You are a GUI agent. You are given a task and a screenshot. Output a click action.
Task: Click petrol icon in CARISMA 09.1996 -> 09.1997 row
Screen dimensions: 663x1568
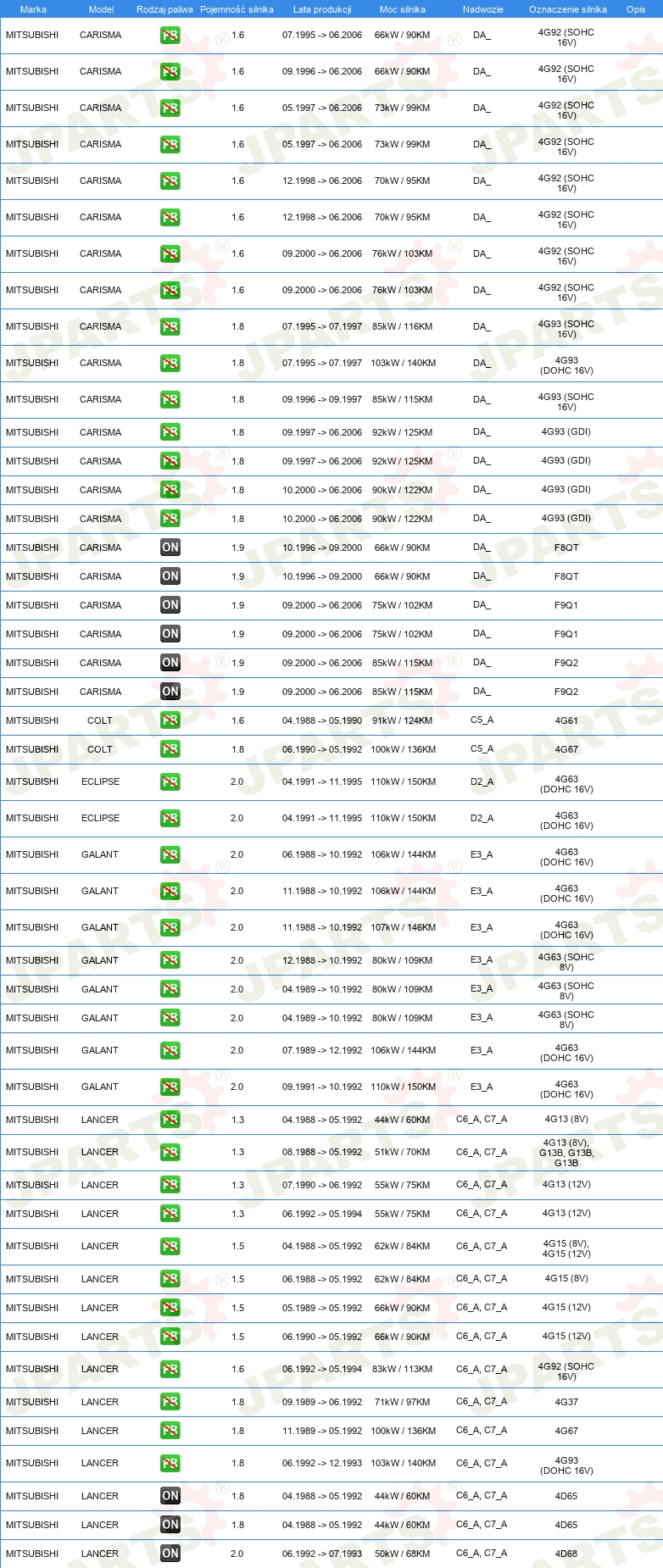[170, 399]
